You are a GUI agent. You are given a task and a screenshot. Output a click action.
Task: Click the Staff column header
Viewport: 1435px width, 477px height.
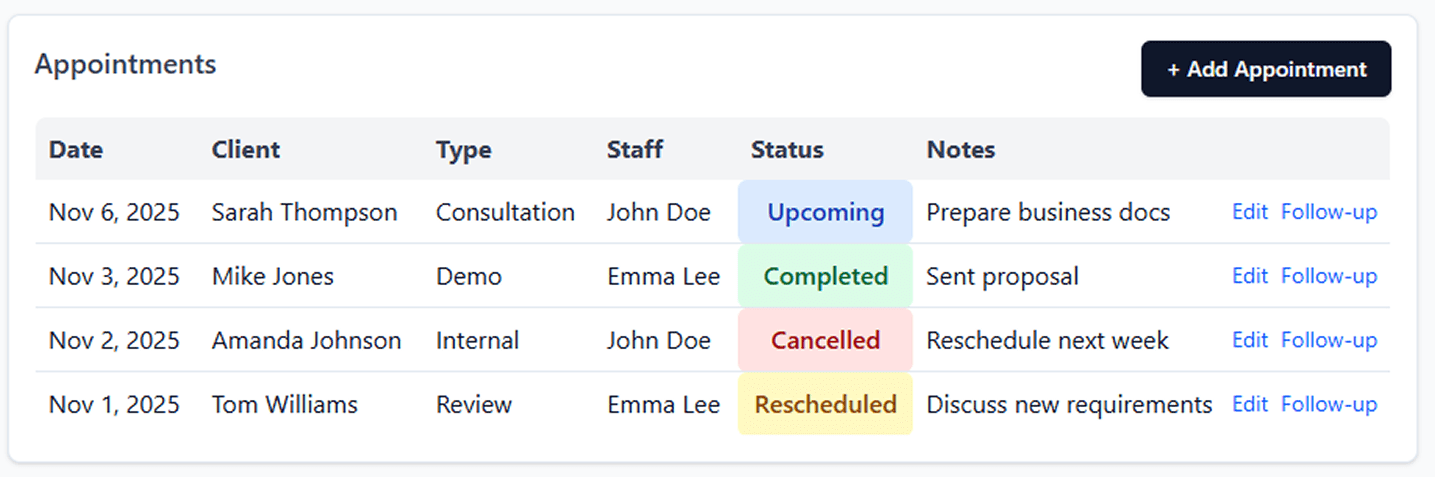coord(635,150)
